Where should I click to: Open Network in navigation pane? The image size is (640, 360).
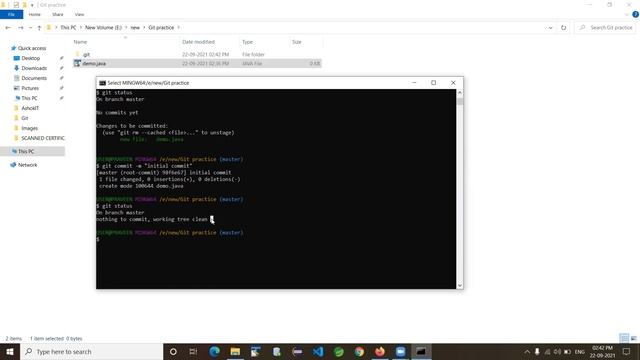pos(27,165)
